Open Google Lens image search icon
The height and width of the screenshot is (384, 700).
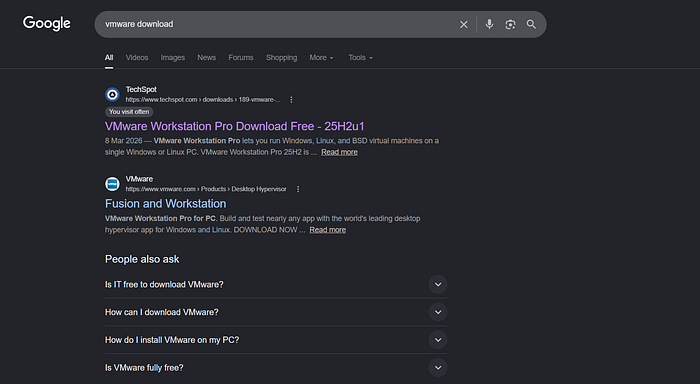(510, 25)
